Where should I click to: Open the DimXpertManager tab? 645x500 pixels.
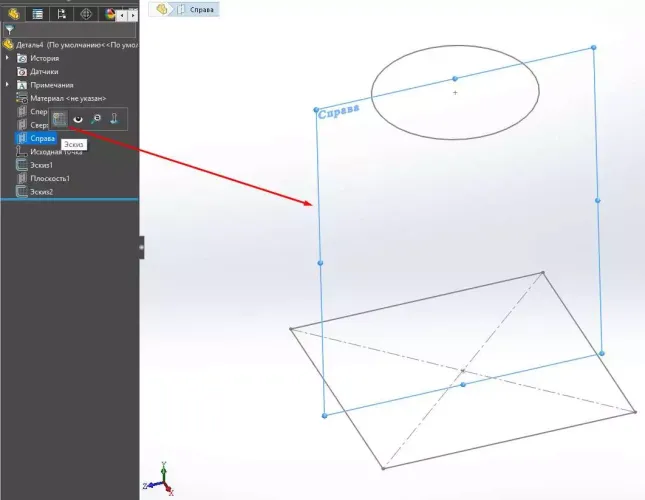[x=86, y=14]
